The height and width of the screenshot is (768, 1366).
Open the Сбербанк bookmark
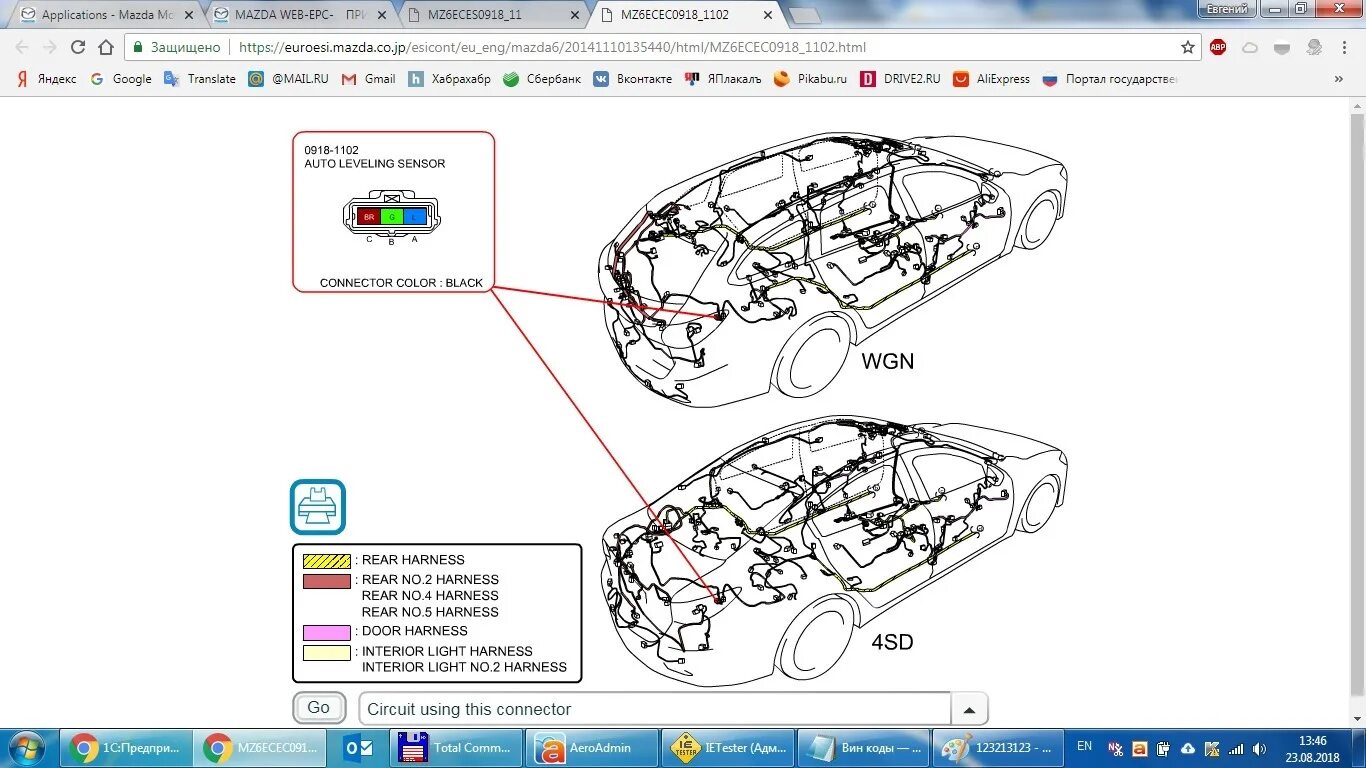541,79
